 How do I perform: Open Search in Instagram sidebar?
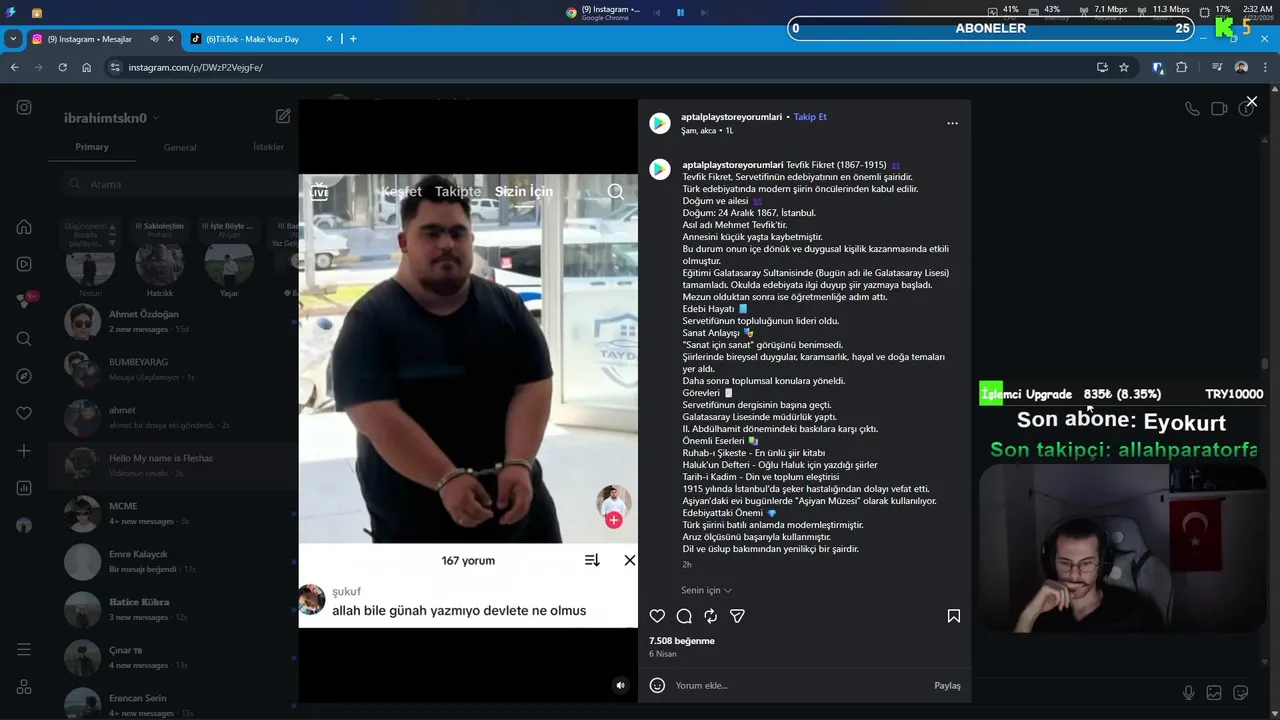coord(24,339)
